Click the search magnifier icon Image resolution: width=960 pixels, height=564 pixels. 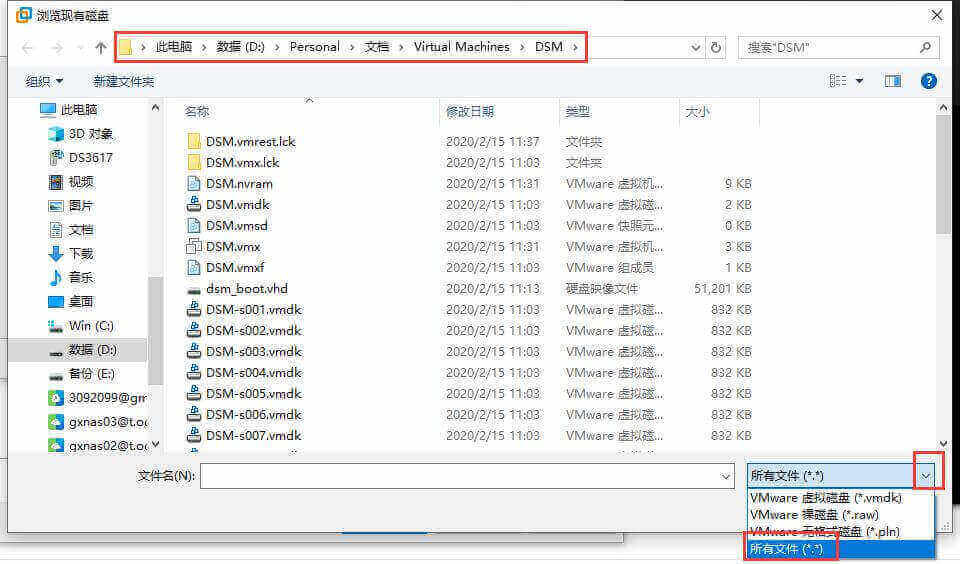pyautogui.click(x=925, y=47)
